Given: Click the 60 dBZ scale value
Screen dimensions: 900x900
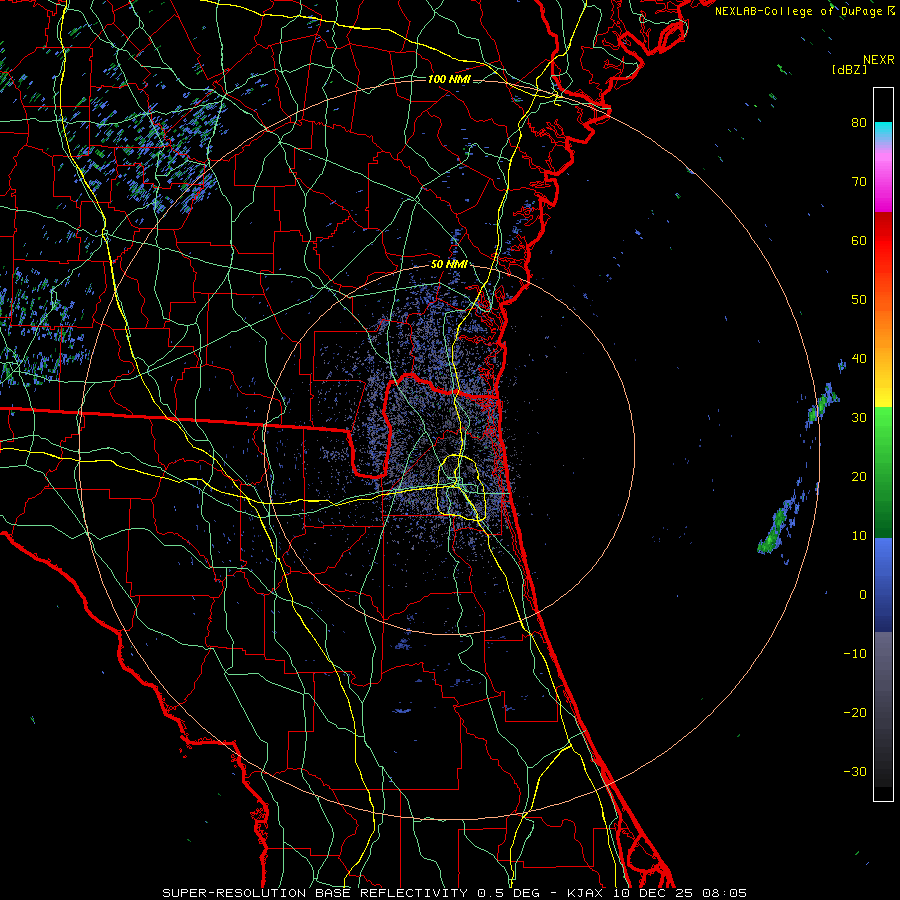Looking at the screenshot, I should [x=859, y=240].
